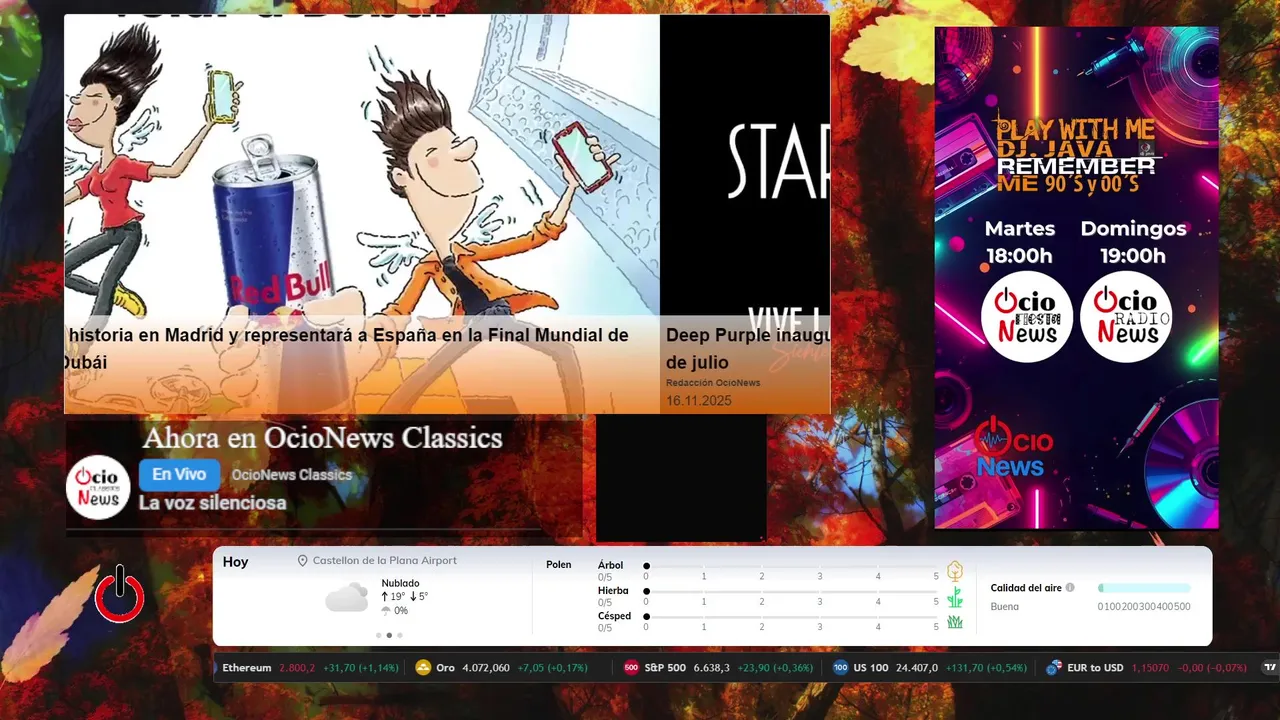The width and height of the screenshot is (1280, 720).
Task: Open the OcioNews Radio round logo
Action: point(1126,317)
